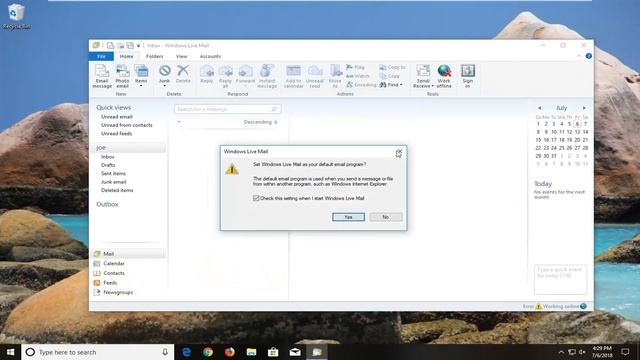Click the Sign in icon

468,76
